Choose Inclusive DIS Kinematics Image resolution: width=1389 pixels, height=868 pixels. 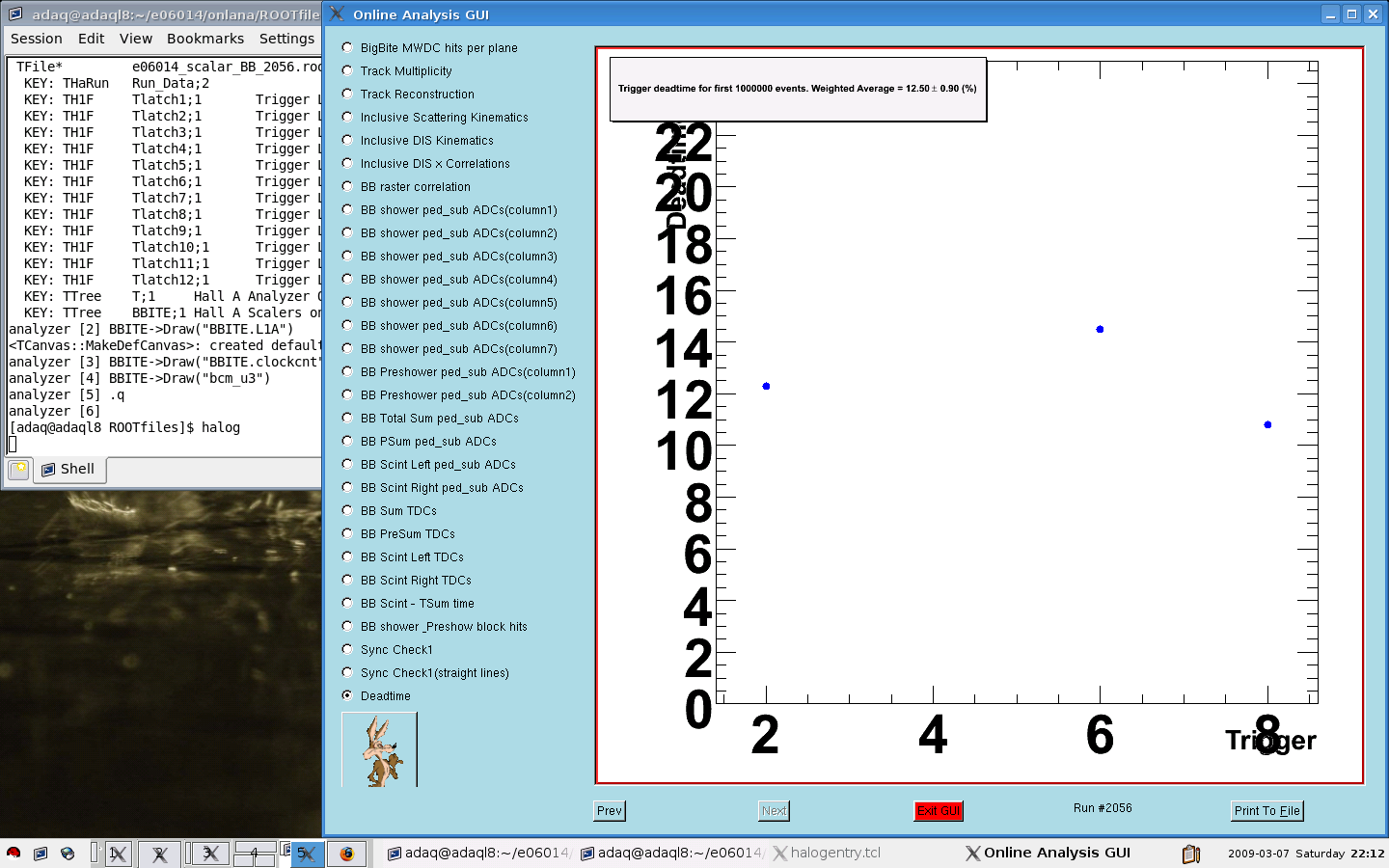pos(418,140)
